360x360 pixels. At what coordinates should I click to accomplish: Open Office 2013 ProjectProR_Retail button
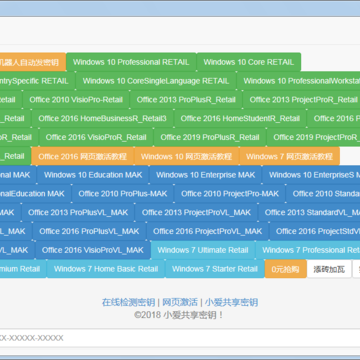click(302, 100)
